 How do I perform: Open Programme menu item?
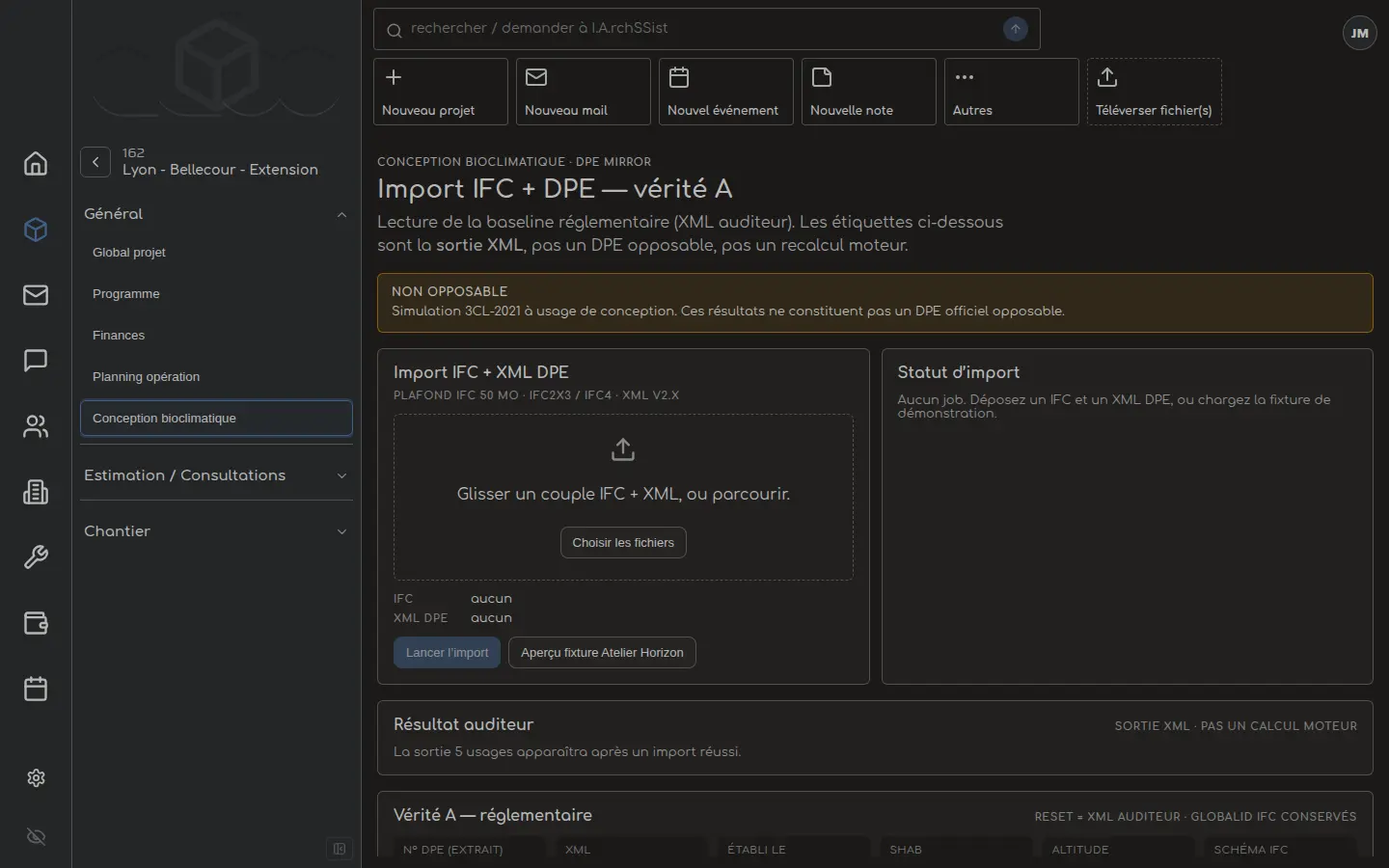point(216,294)
